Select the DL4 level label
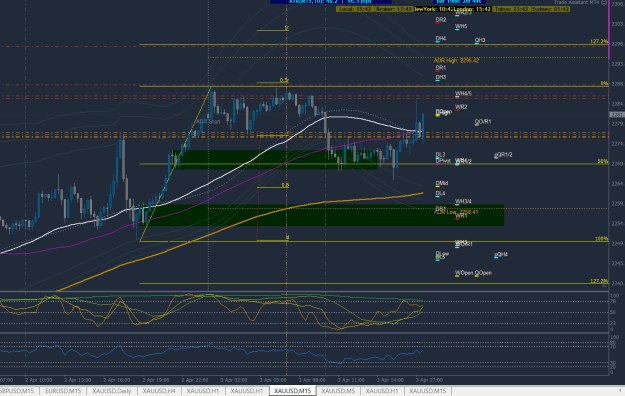 pyautogui.click(x=440, y=193)
